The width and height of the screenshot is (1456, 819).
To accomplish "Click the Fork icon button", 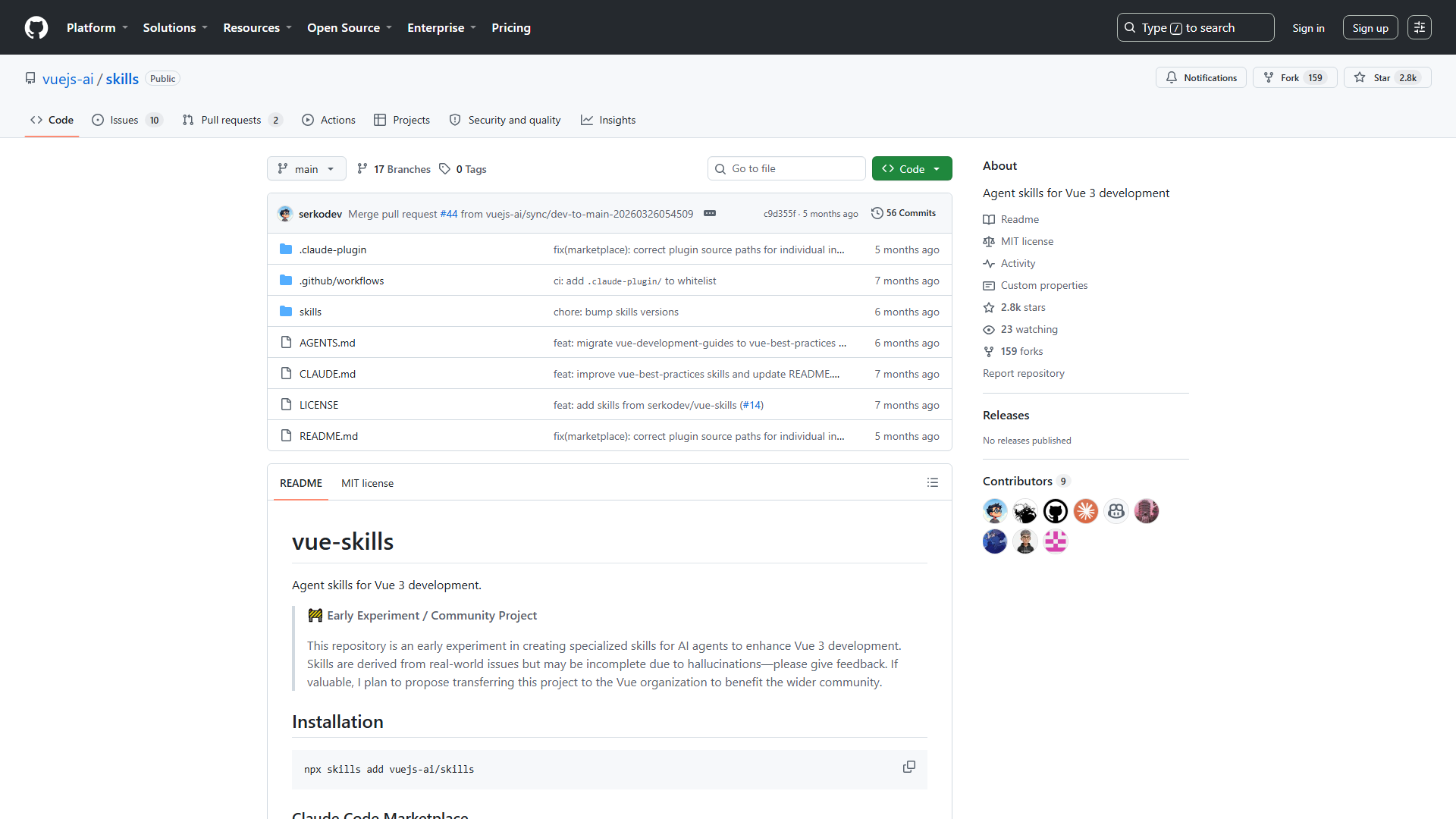I will [x=1294, y=77].
